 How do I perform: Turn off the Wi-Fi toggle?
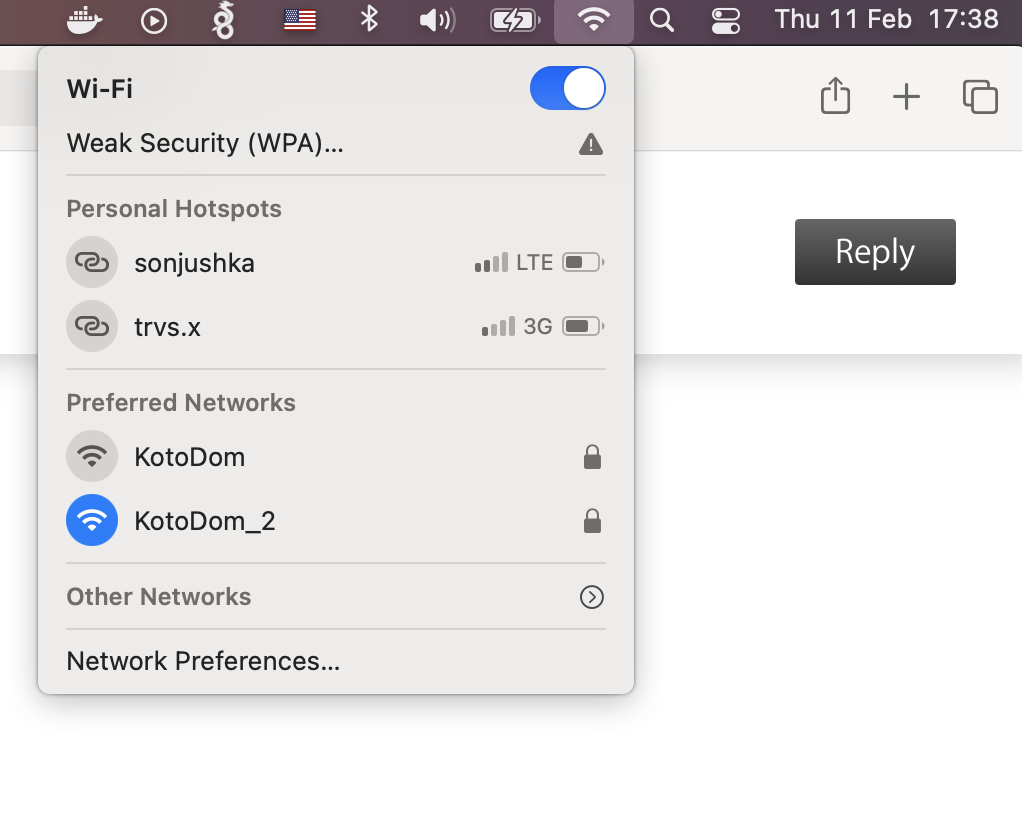[x=567, y=88]
